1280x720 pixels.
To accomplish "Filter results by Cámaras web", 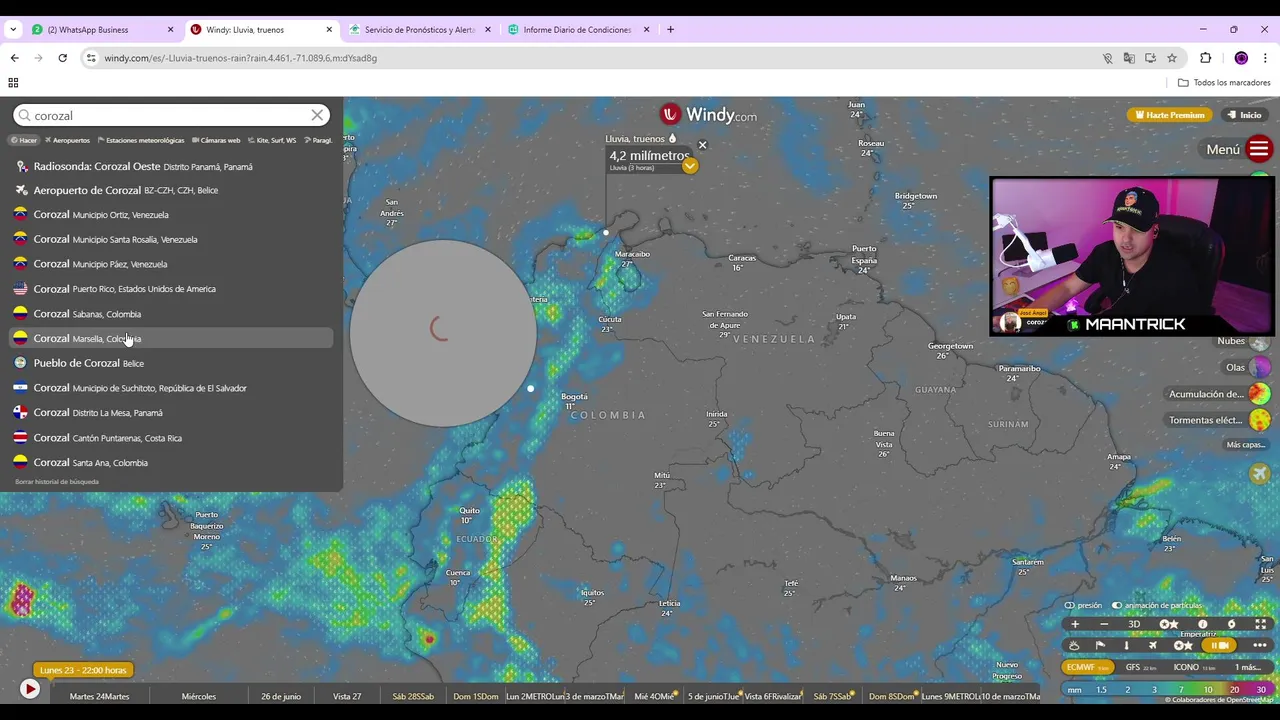I will [x=216, y=140].
